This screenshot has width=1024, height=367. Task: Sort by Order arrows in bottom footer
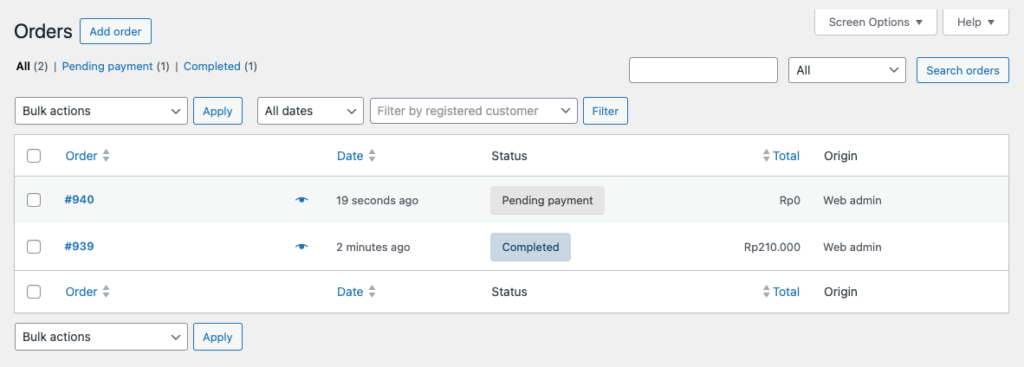[x=106, y=292]
